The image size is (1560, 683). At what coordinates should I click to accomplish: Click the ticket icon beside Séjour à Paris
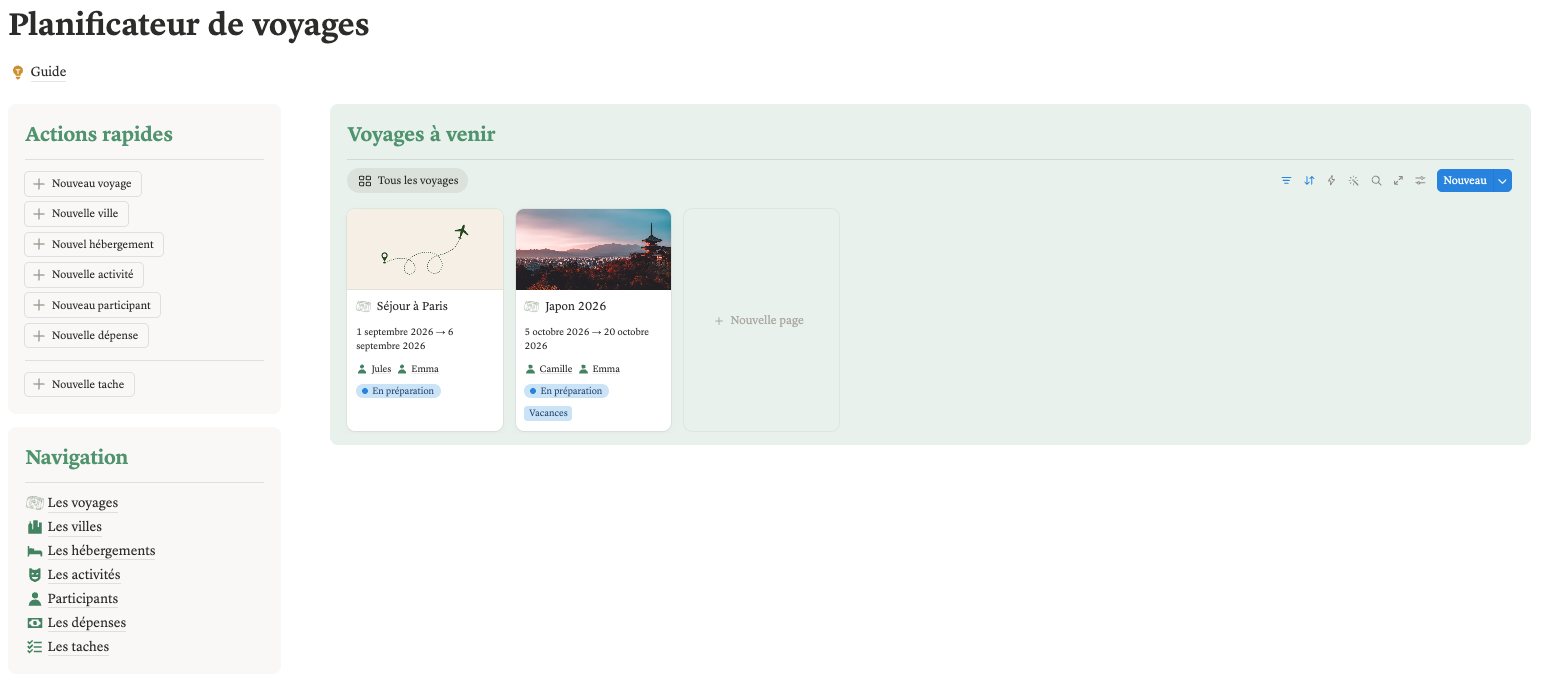coord(363,306)
